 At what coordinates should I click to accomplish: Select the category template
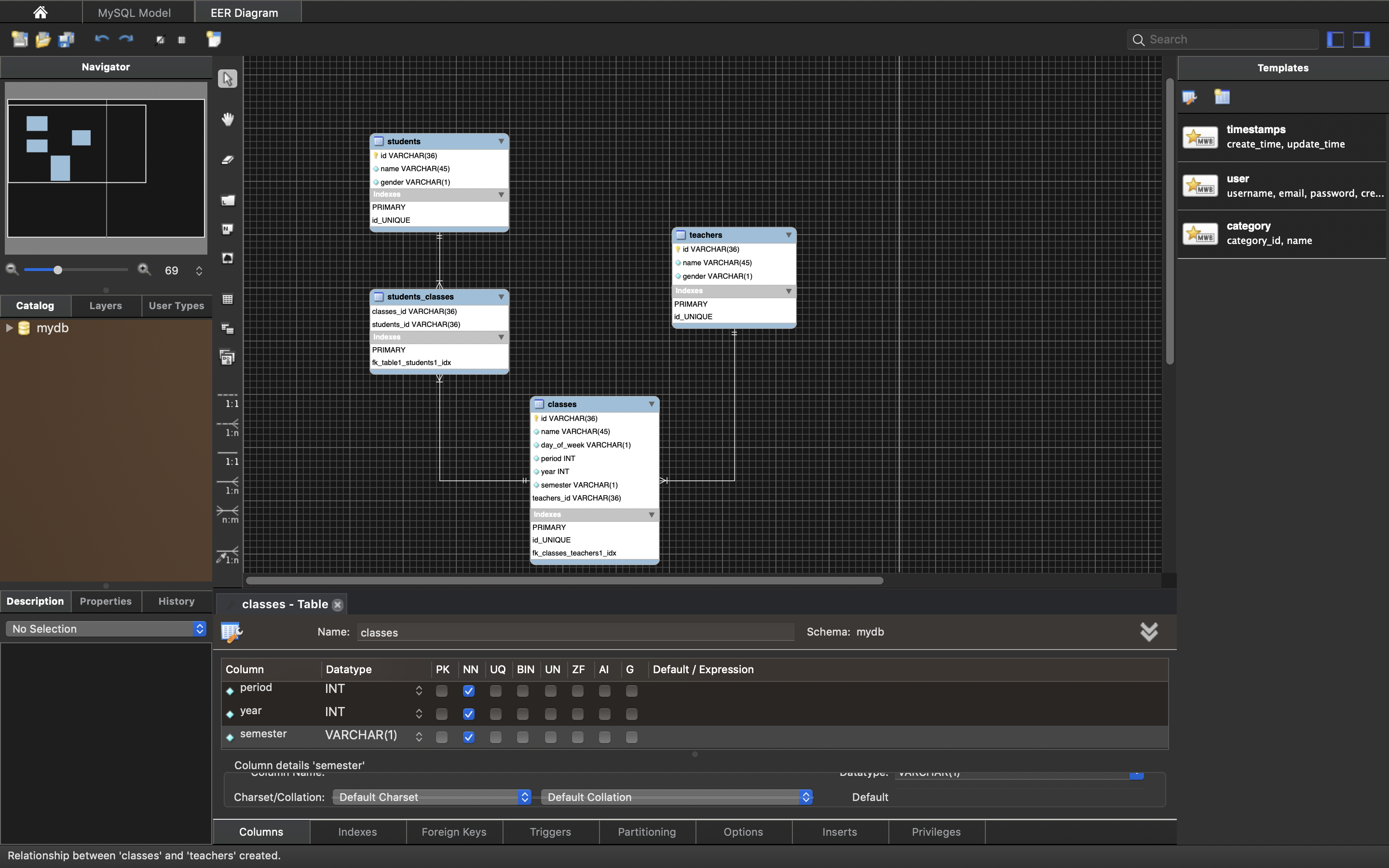(1283, 234)
